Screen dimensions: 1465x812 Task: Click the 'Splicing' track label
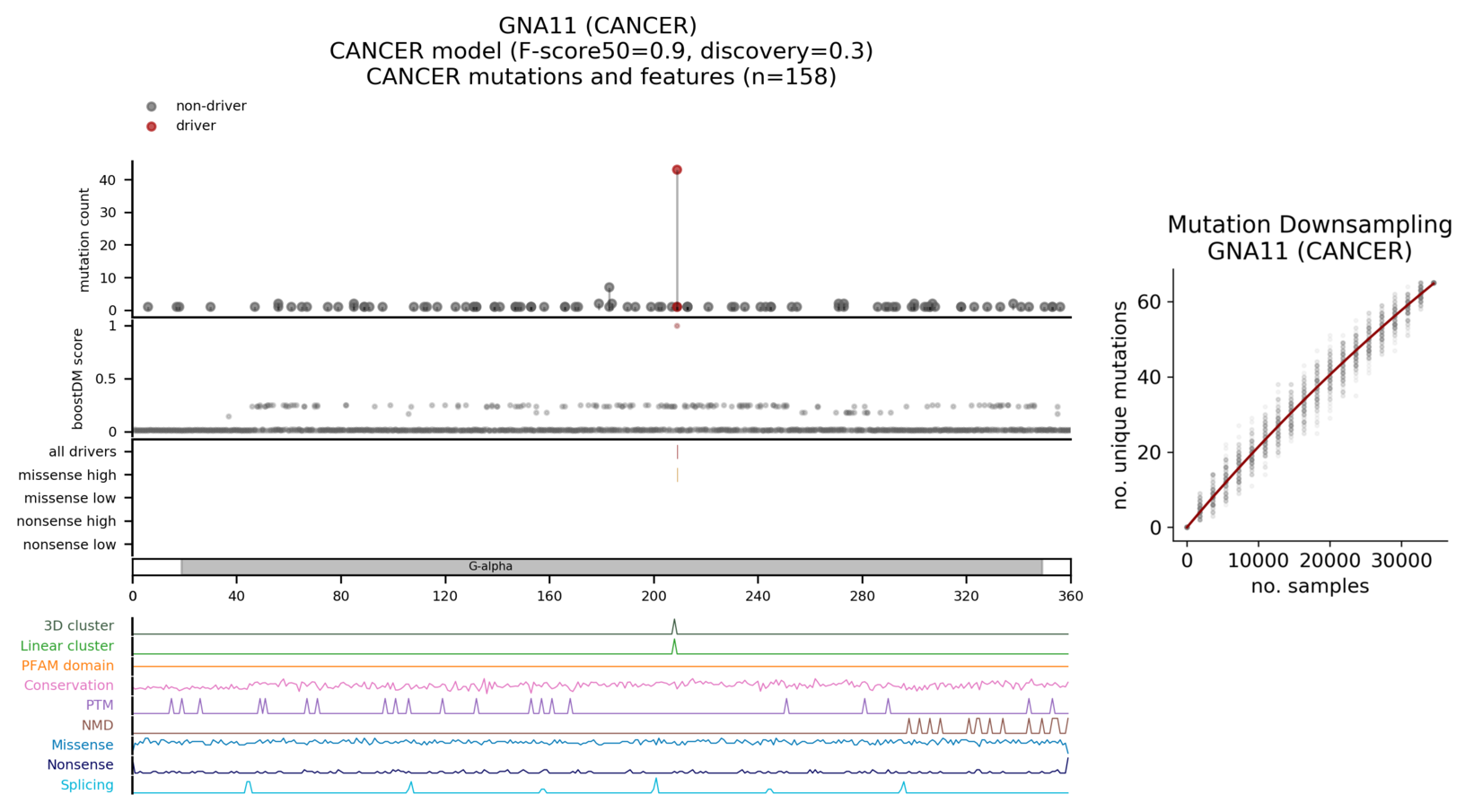pyautogui.click(x=87, y=785)
